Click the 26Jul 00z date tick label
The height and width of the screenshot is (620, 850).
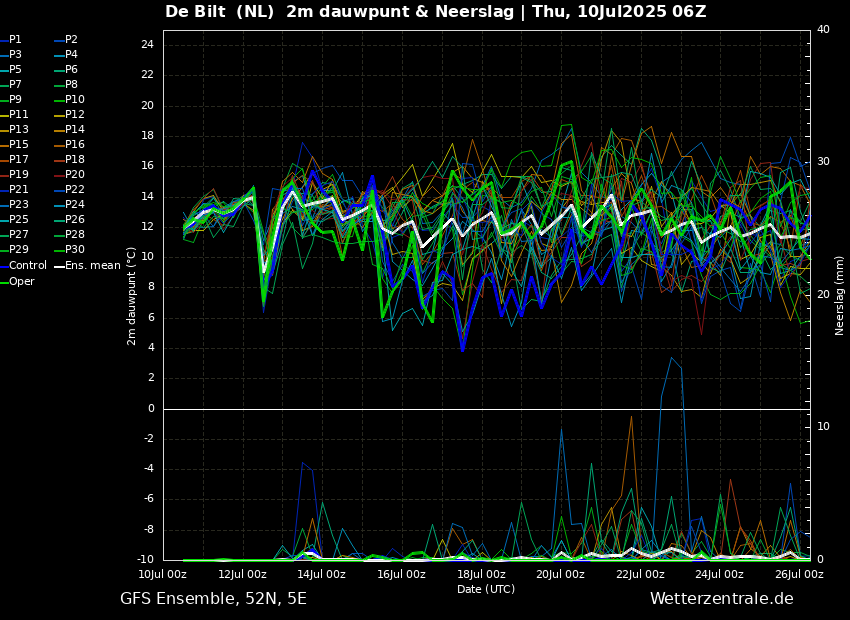799,575
